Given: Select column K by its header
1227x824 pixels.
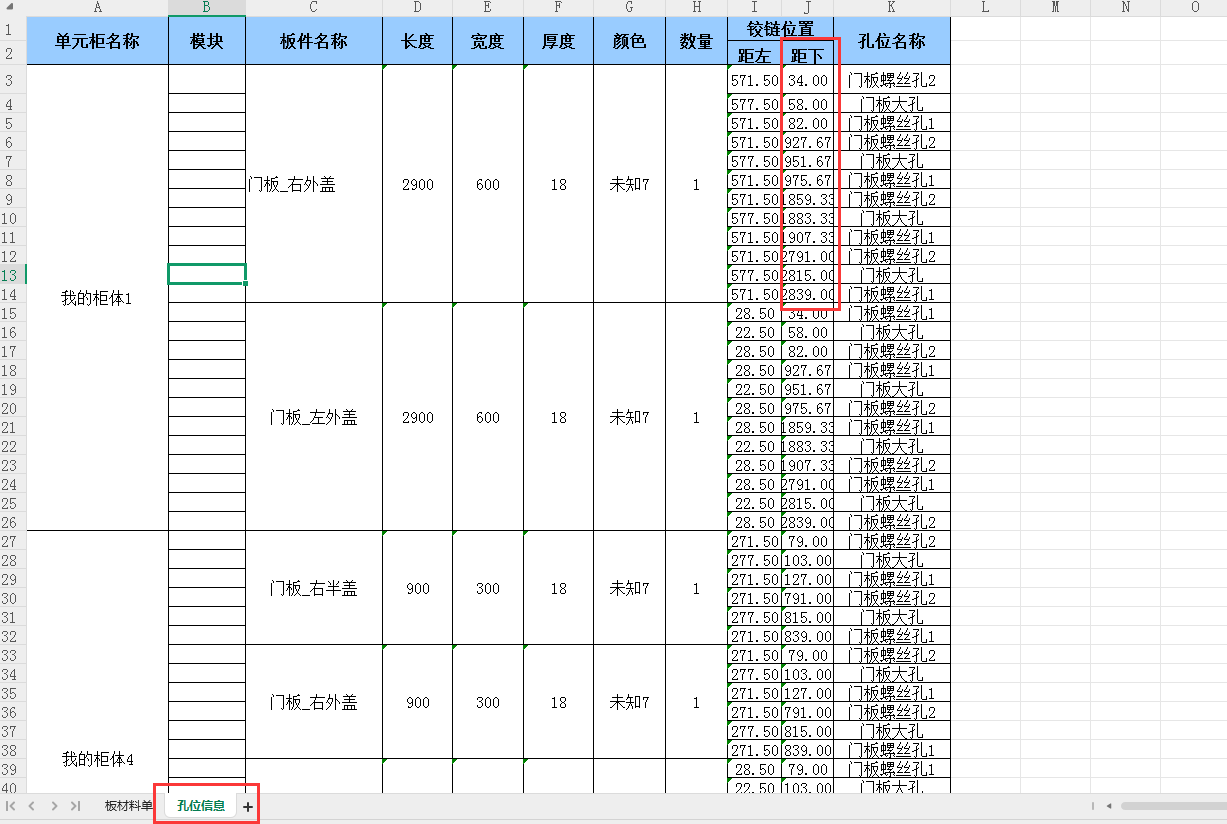Looking at the screenshot, I should [x=892, y=7].
